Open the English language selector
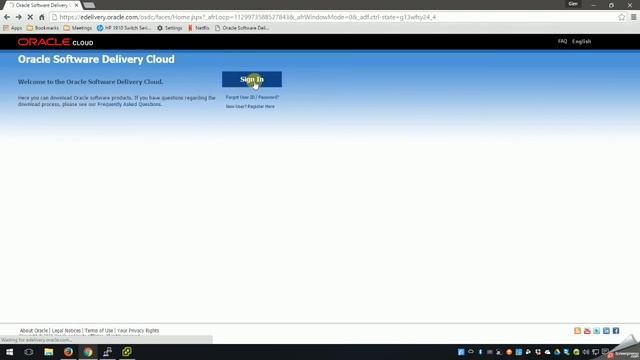 [x=581, y=41]
